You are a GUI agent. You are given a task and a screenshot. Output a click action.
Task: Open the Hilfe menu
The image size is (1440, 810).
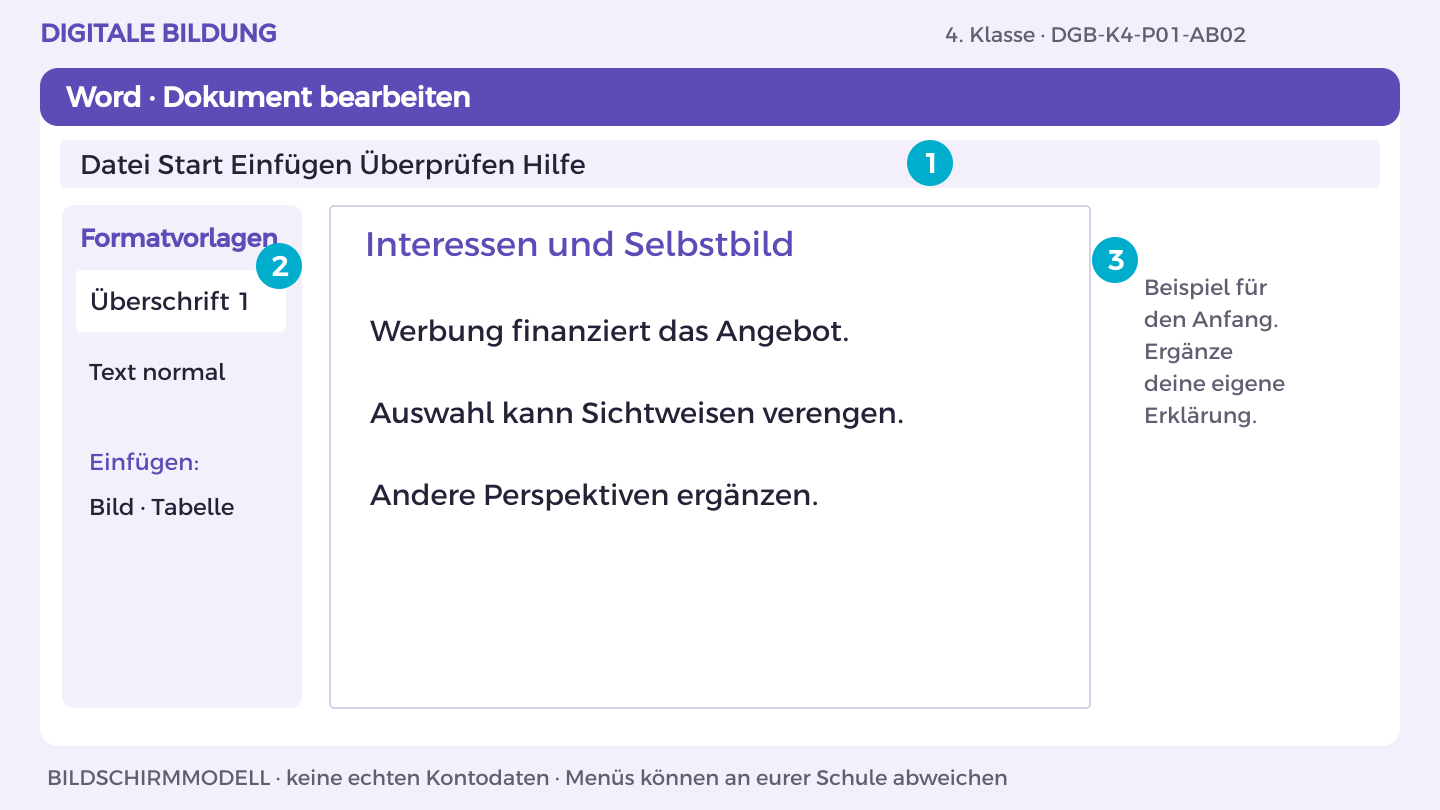[x=554, y=164]
